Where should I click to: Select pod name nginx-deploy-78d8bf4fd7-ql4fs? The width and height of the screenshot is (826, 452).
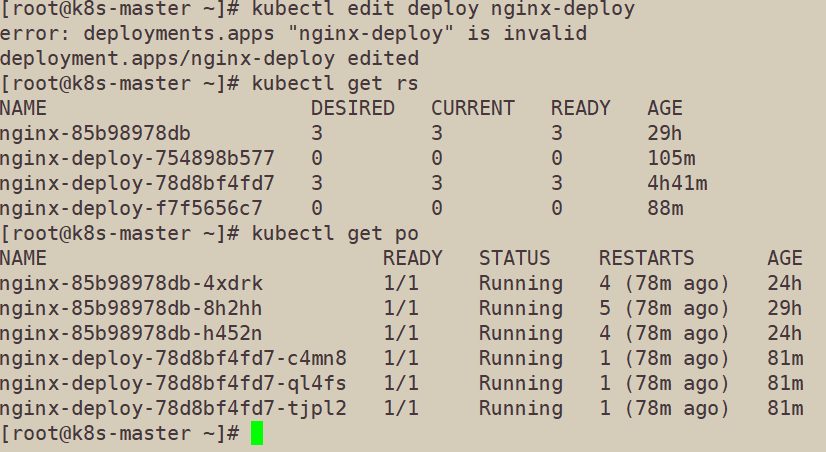click(173, 384)
